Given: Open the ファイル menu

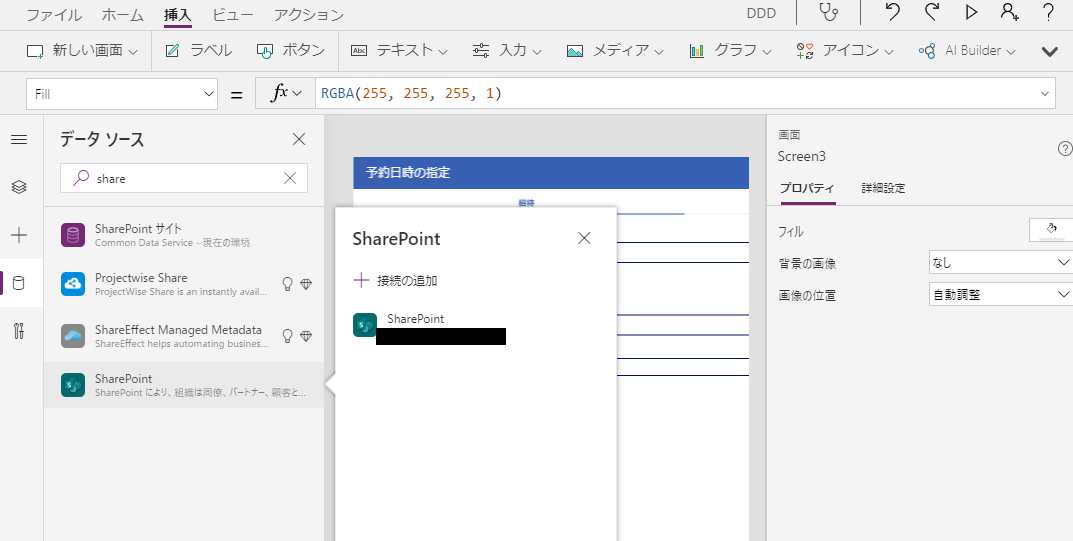Looking at the screenshot, I should pos(53,15).
